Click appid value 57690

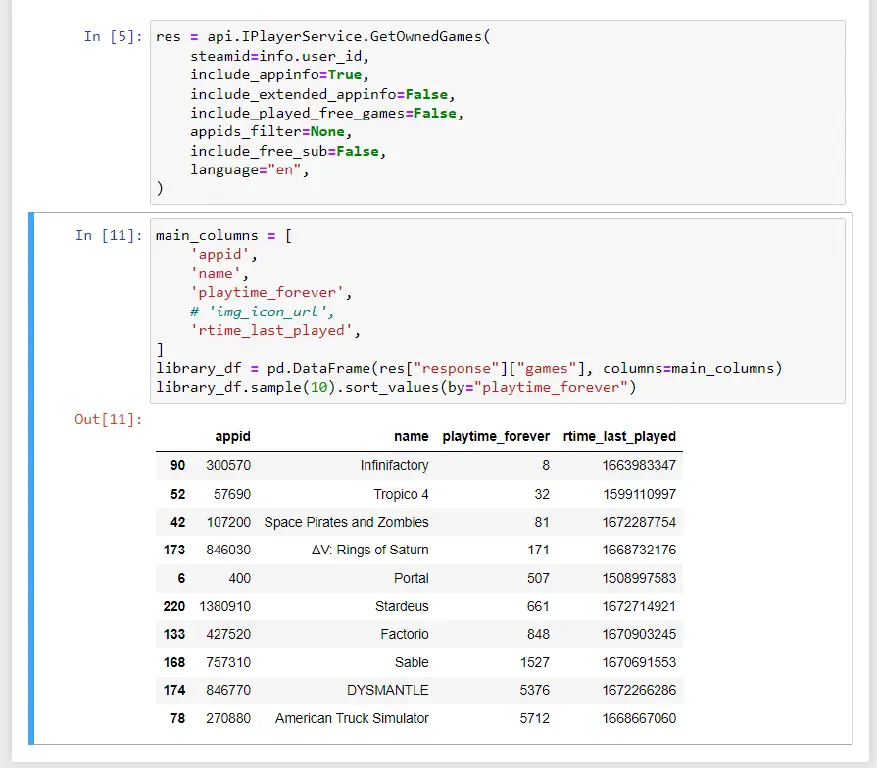(232, 494)
